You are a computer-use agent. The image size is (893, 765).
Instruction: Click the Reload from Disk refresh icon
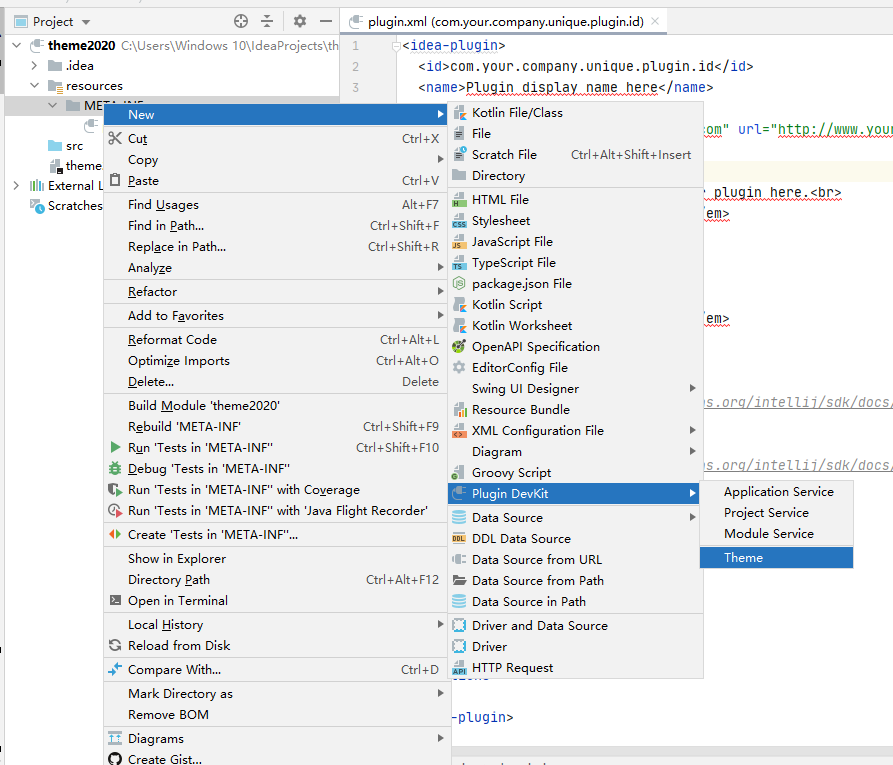pos(115,645)
